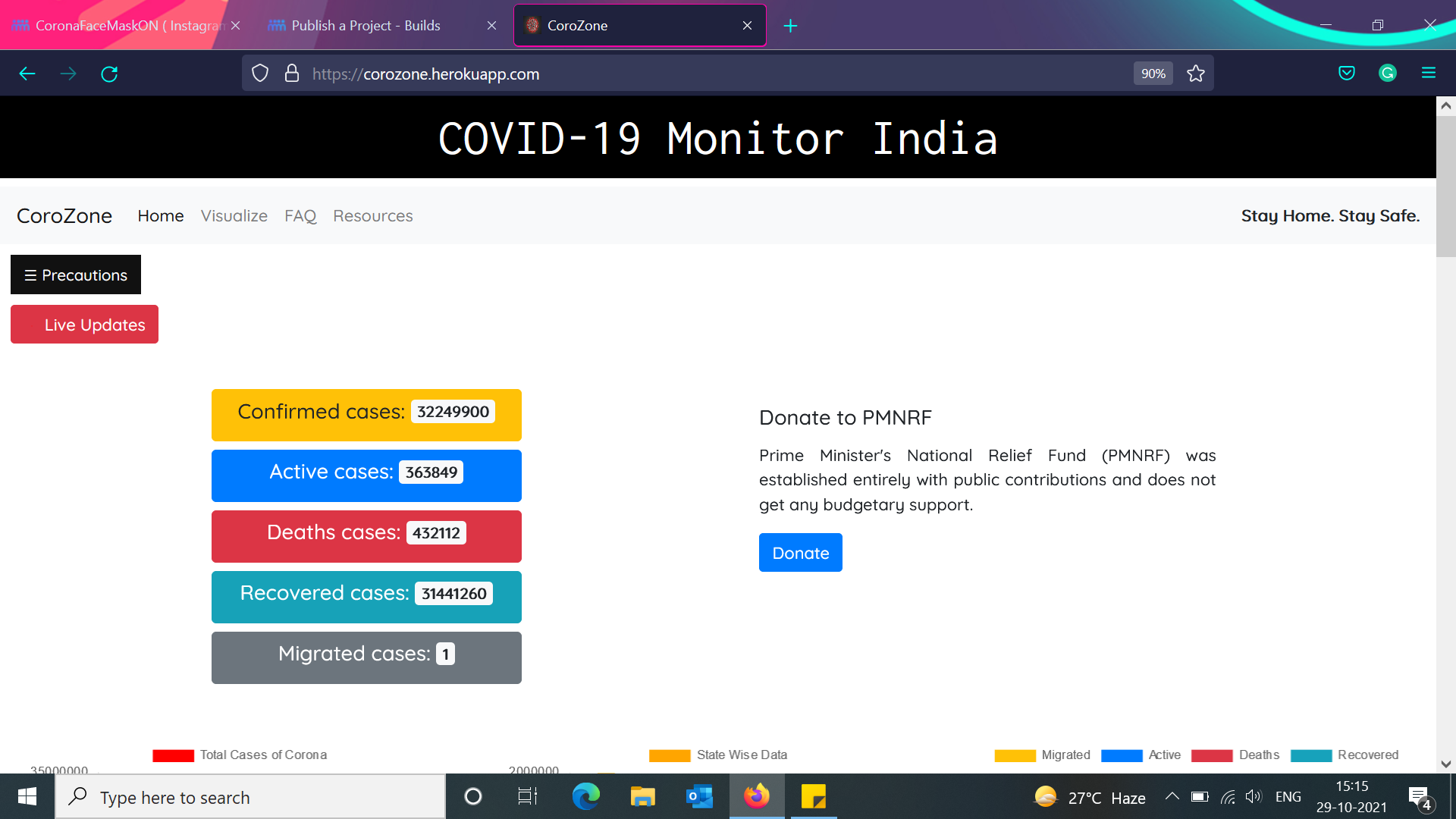The width and height of the screenshot is (1456, 819).
Task: Click the volume speaker icon
Action: click(x=1254, y=796)
